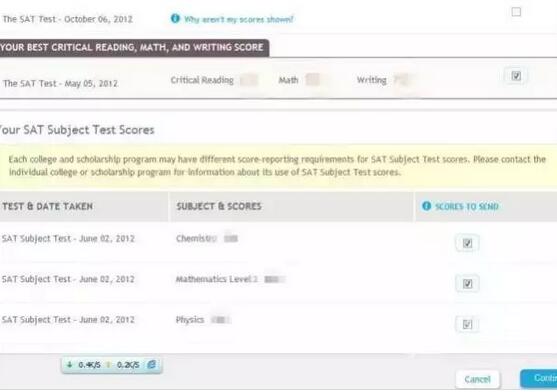Click the info icon next to Scores To Send
Viewport: 557px width, 392px height.
pos(426,206)
